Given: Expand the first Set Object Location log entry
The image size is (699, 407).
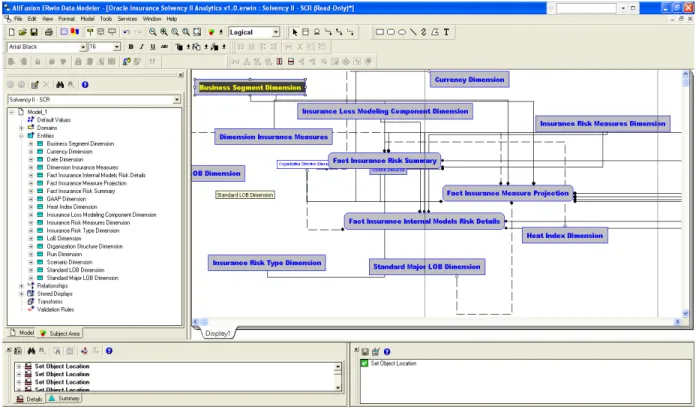Looking at the screenshot, I should (19, 366).
